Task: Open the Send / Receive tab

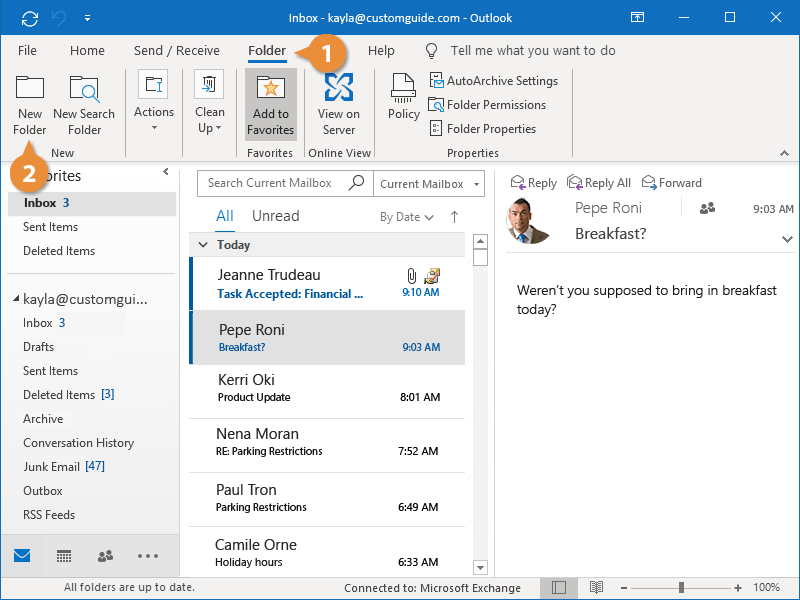Action: tap(176, 50)
